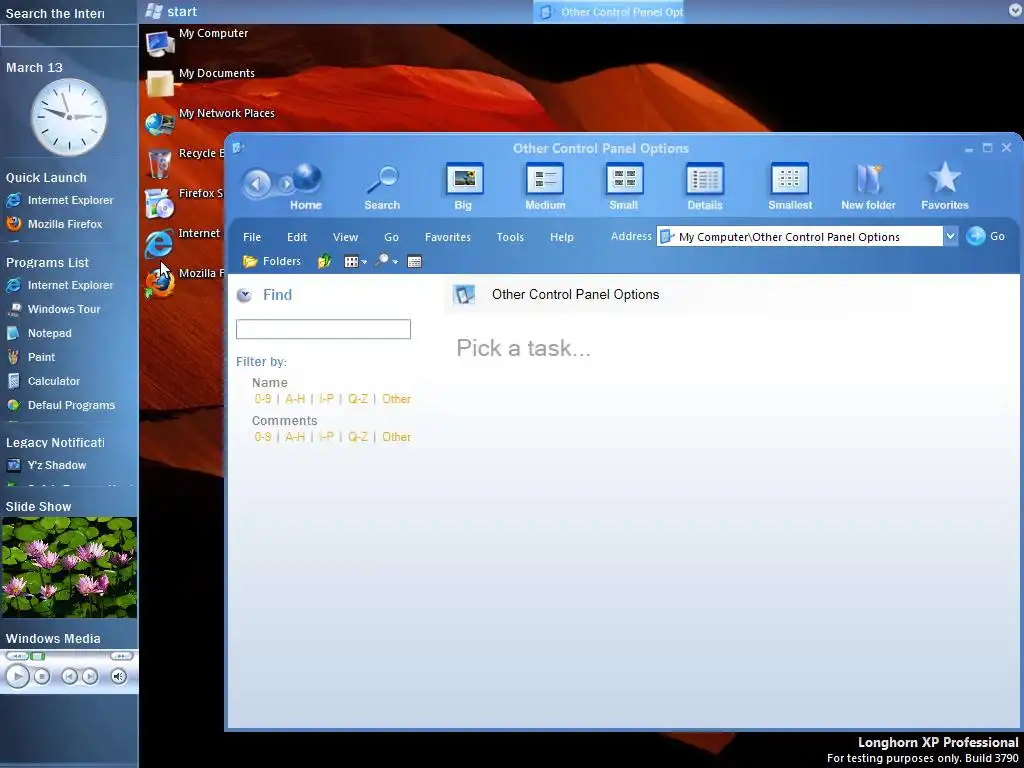The height and width of the screenshot is (768, 1024).
Task: Toggle the Folders pane button
Action: 272,261
